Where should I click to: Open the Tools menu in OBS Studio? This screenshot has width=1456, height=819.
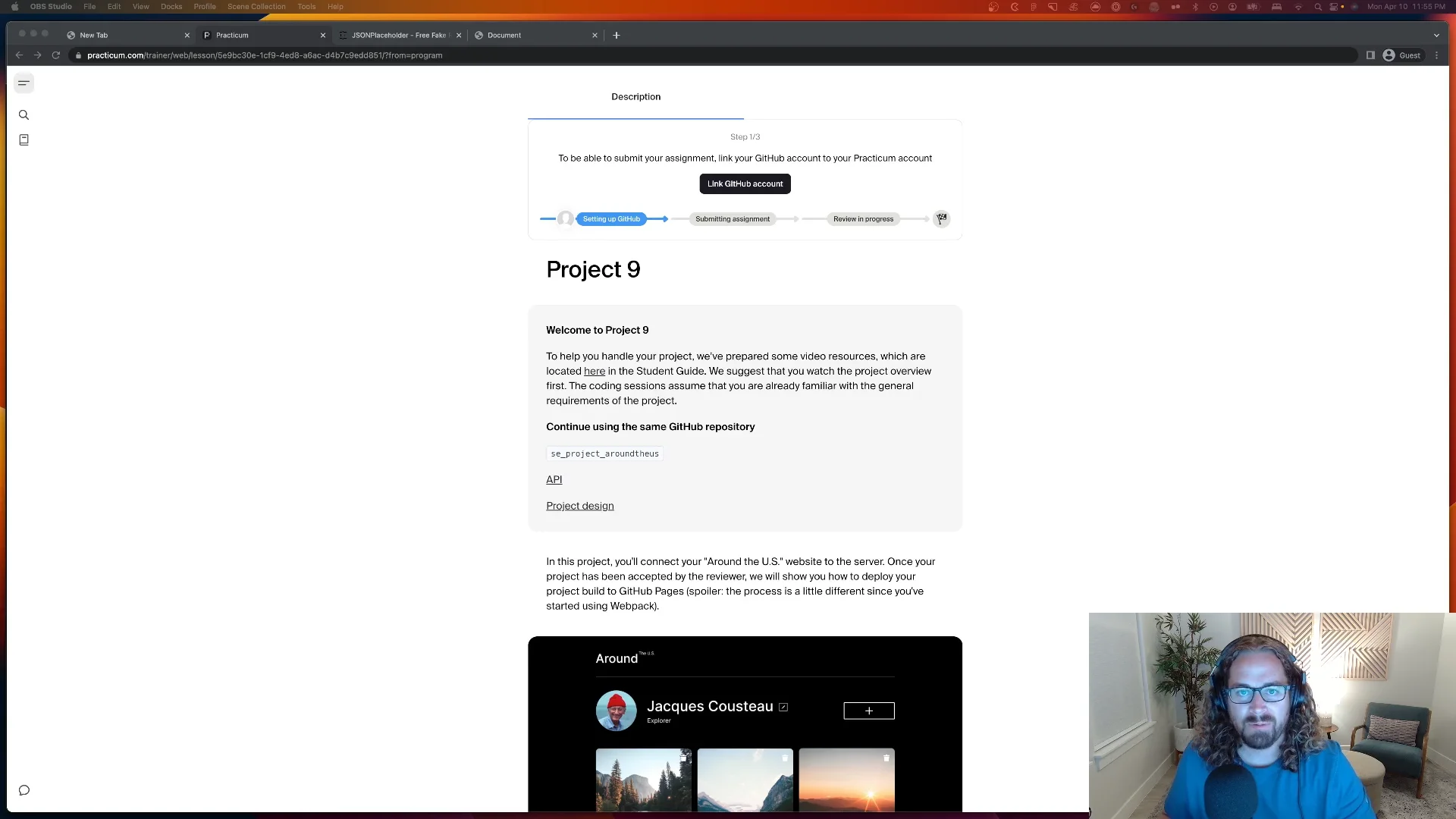coord(306,6)
